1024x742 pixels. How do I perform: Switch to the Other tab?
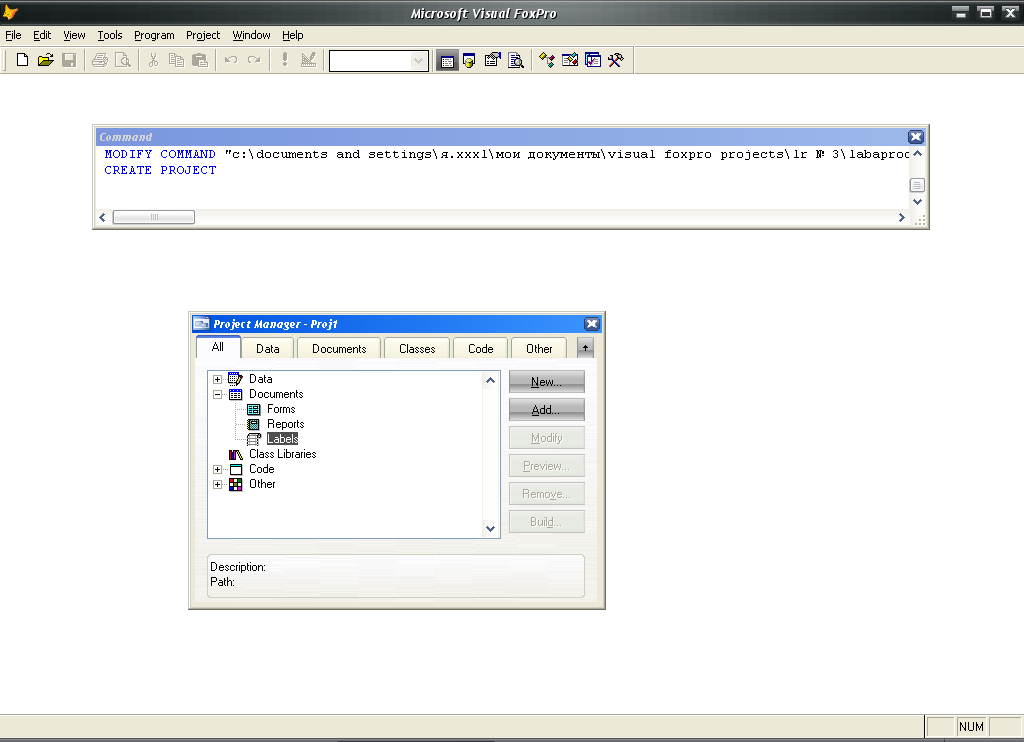[x=539, y=348]
